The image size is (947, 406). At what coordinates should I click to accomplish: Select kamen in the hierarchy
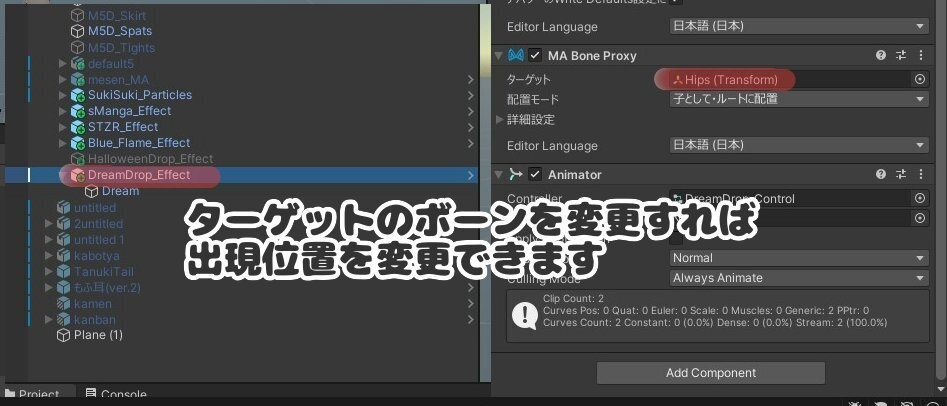point(92,303)
